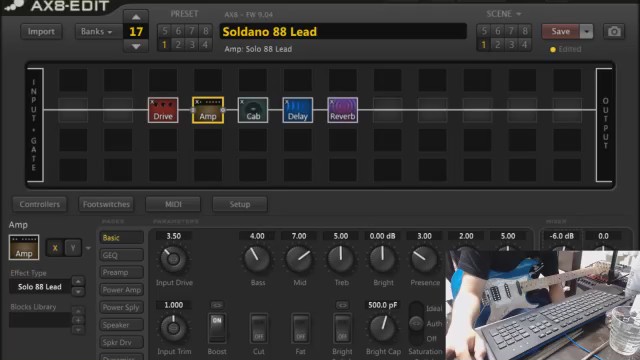This screenshot has height=360, width=640.
Task: Open the Input Gate block
Action: pos(34,124)
